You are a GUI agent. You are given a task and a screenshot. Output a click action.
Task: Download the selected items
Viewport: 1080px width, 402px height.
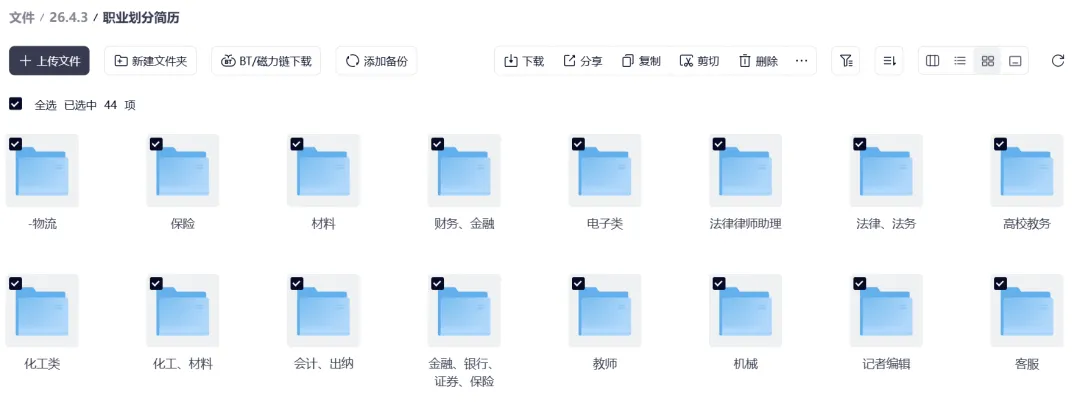(x=524, y=61)
